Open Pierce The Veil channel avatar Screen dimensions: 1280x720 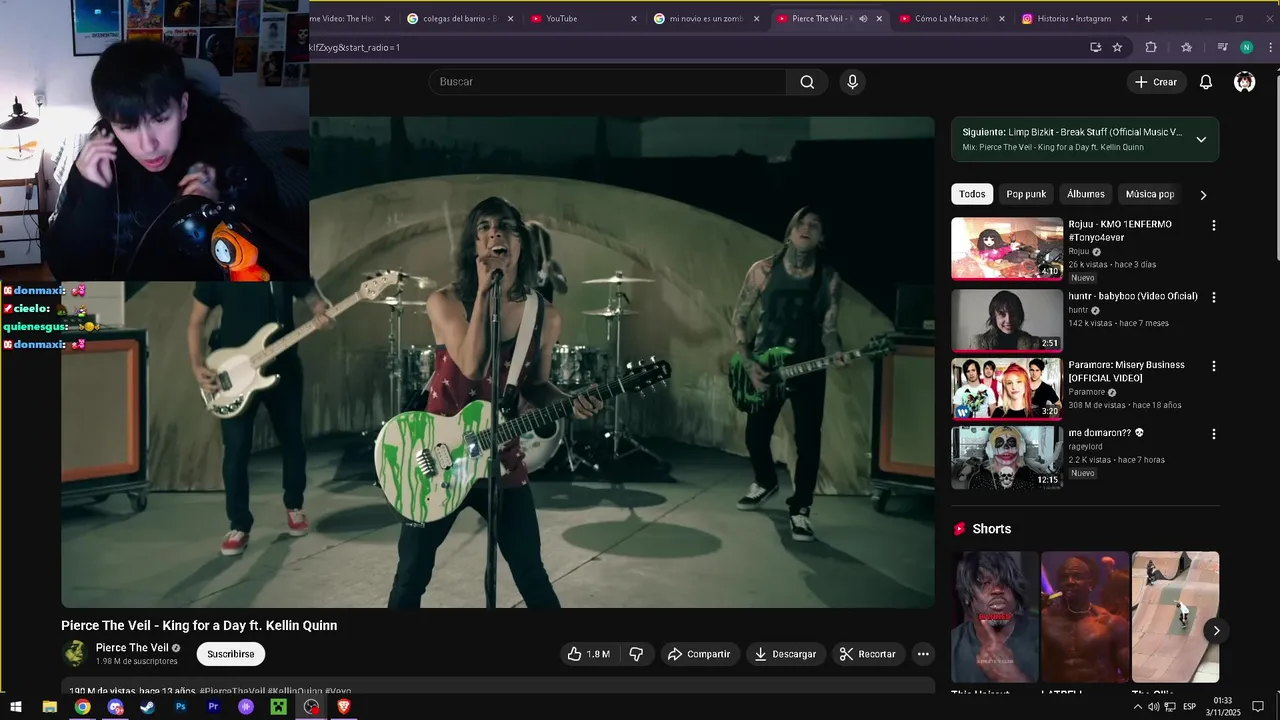(75, 654)
